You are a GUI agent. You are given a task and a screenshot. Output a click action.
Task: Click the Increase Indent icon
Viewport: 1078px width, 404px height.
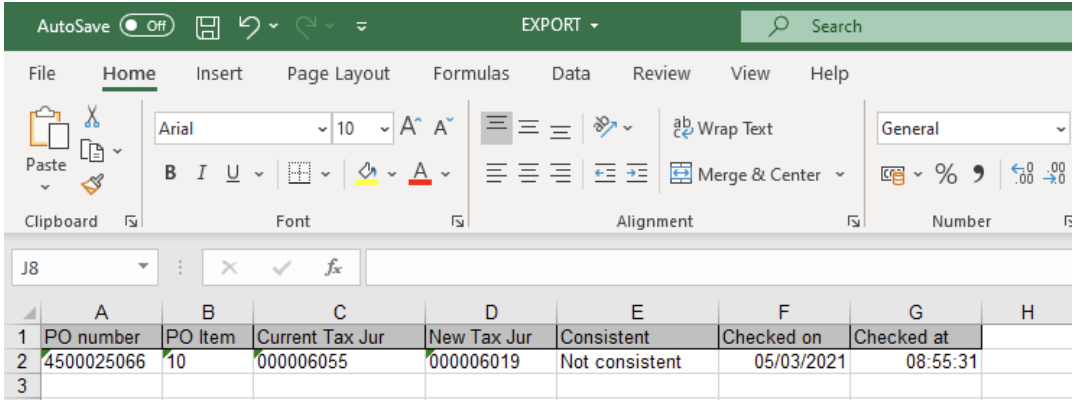pyautogui.click(x=636, y=174)
